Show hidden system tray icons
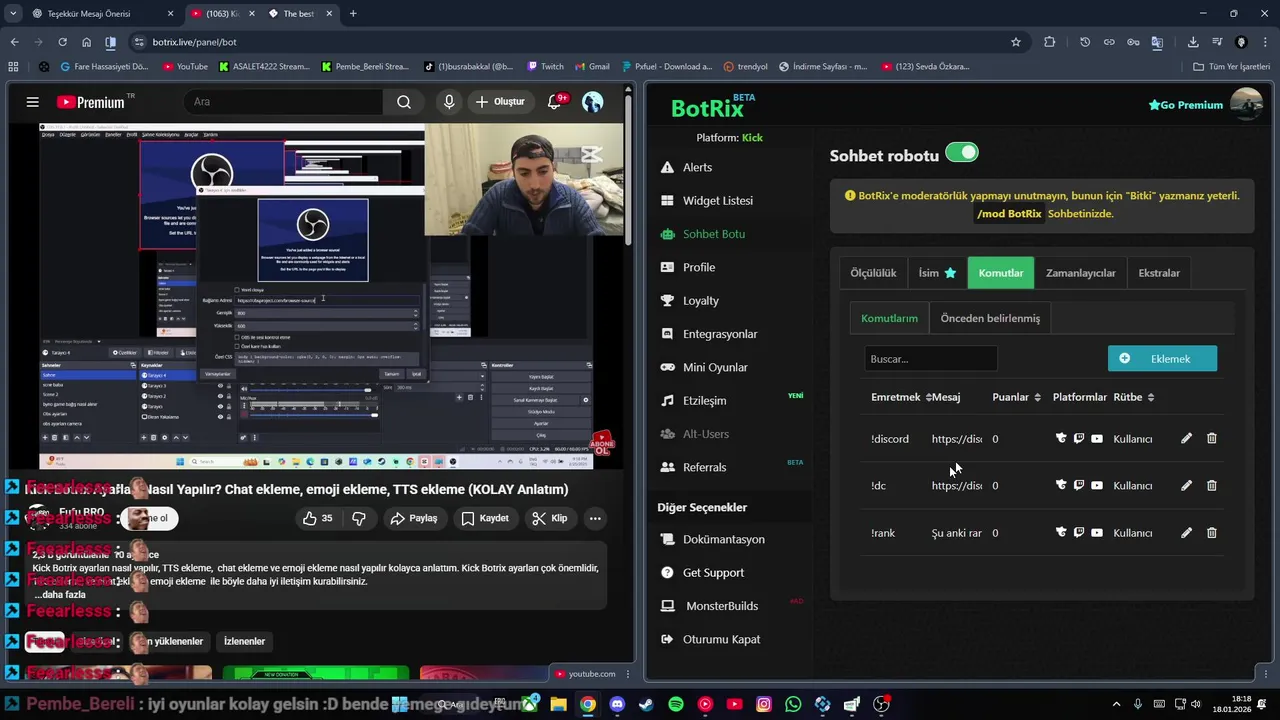The height and width of the screenshot is (720, 1280). 1117,704
